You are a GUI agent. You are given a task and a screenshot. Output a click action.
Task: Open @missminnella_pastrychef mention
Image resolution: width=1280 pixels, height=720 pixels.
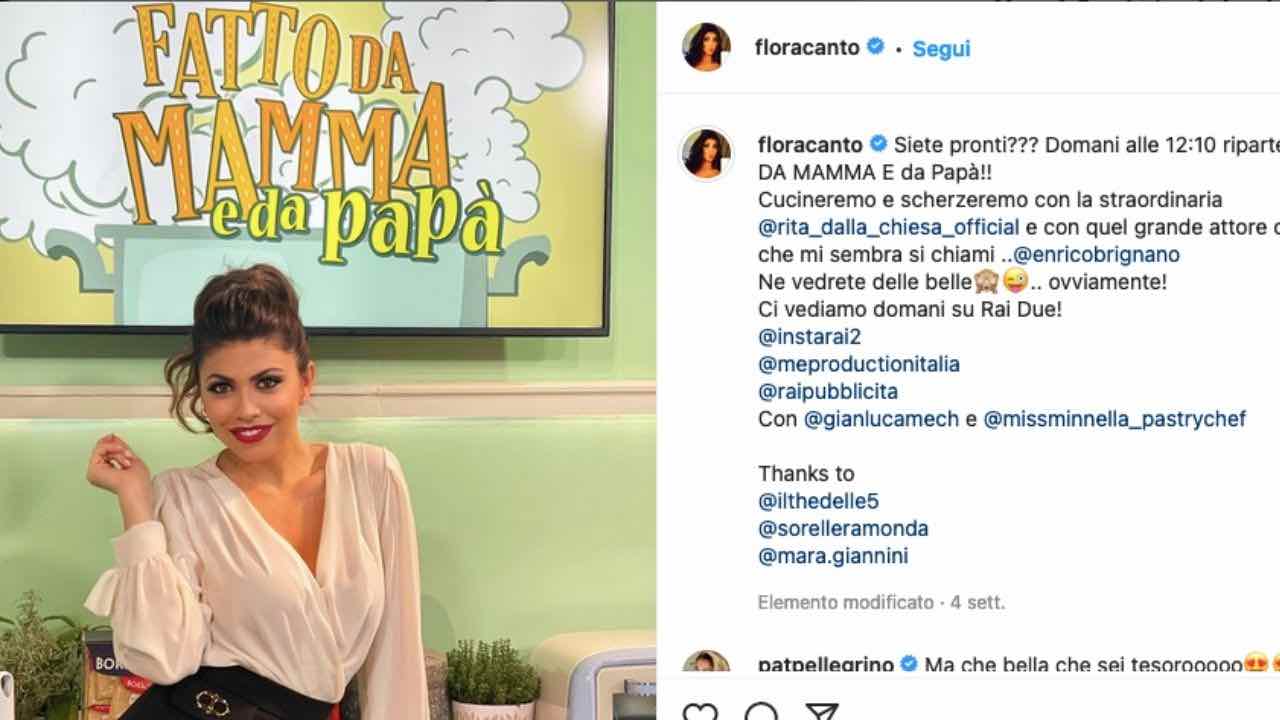tap(1115, 419)
